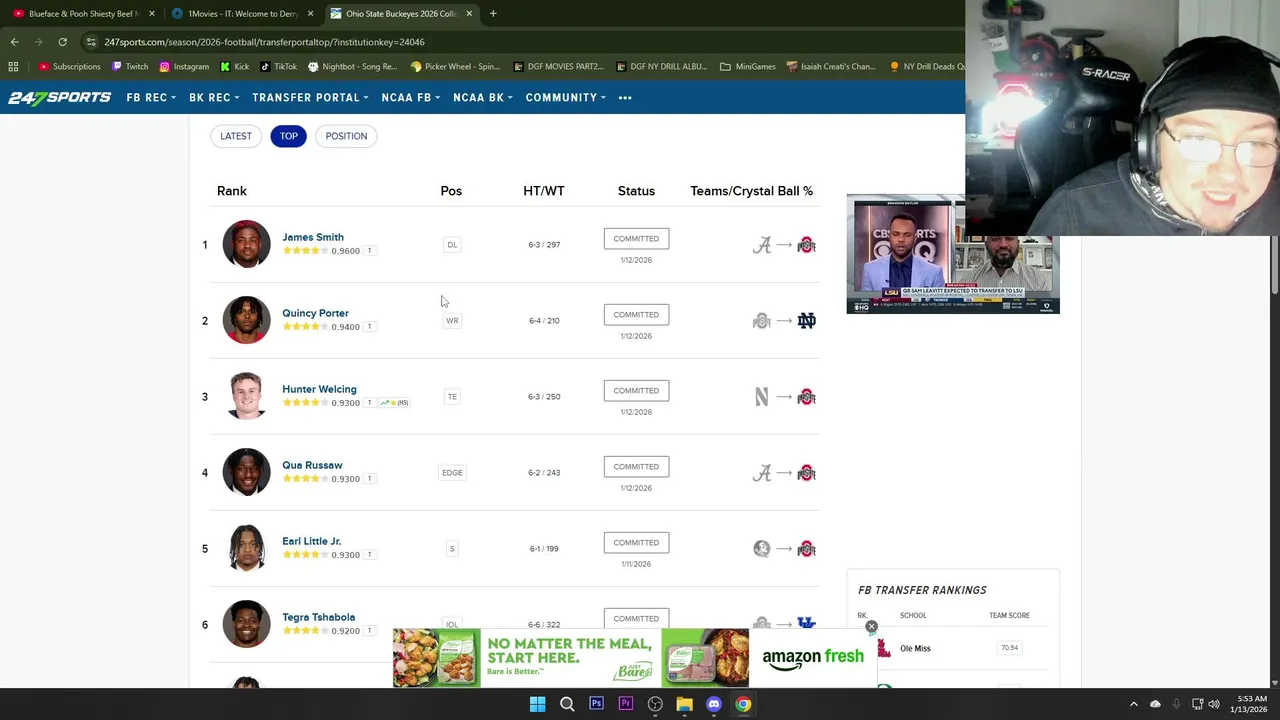The width and height of the screenshot is (1280, 720).
Task: Select the TOP filter
Action: click(288, 136)
